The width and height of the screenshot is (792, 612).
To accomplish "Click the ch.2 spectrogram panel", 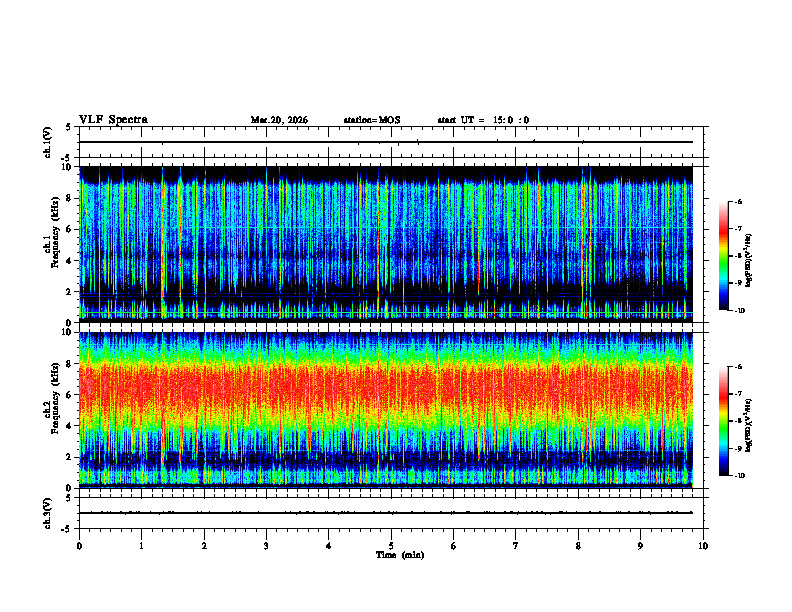I will coord(386,410).
